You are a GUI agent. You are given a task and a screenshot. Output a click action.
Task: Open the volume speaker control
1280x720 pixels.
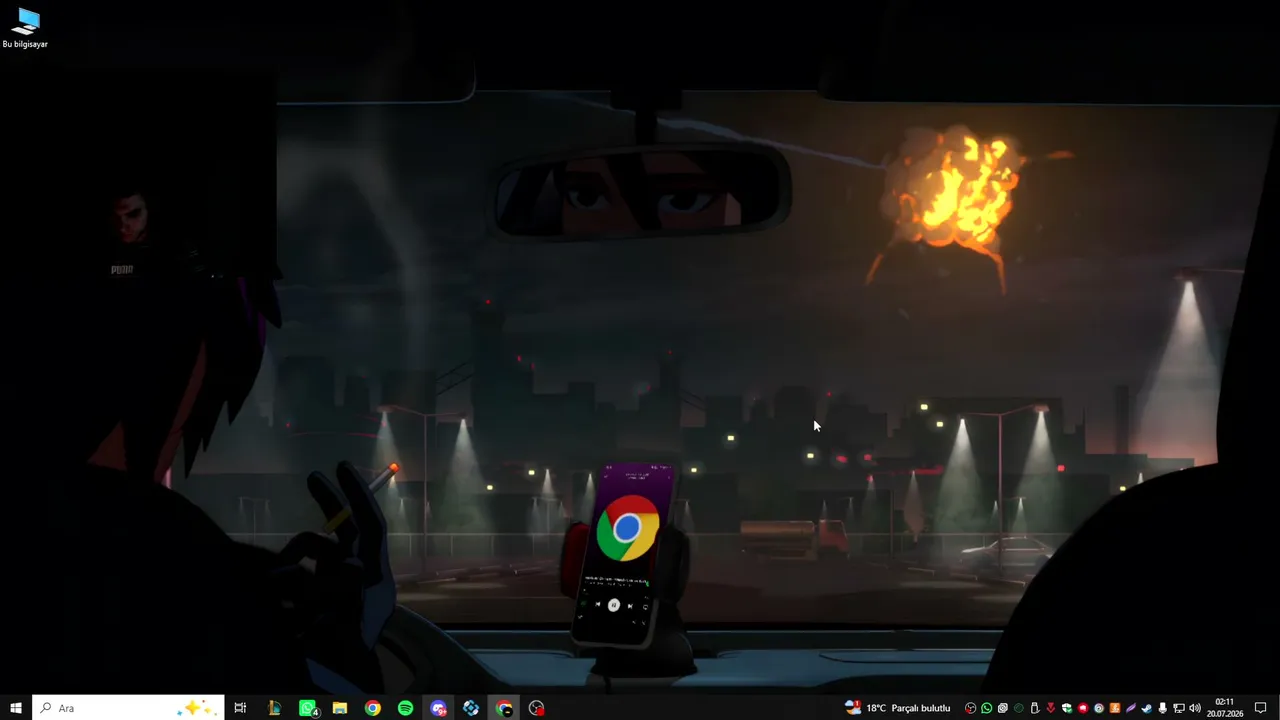point(1195,708)
